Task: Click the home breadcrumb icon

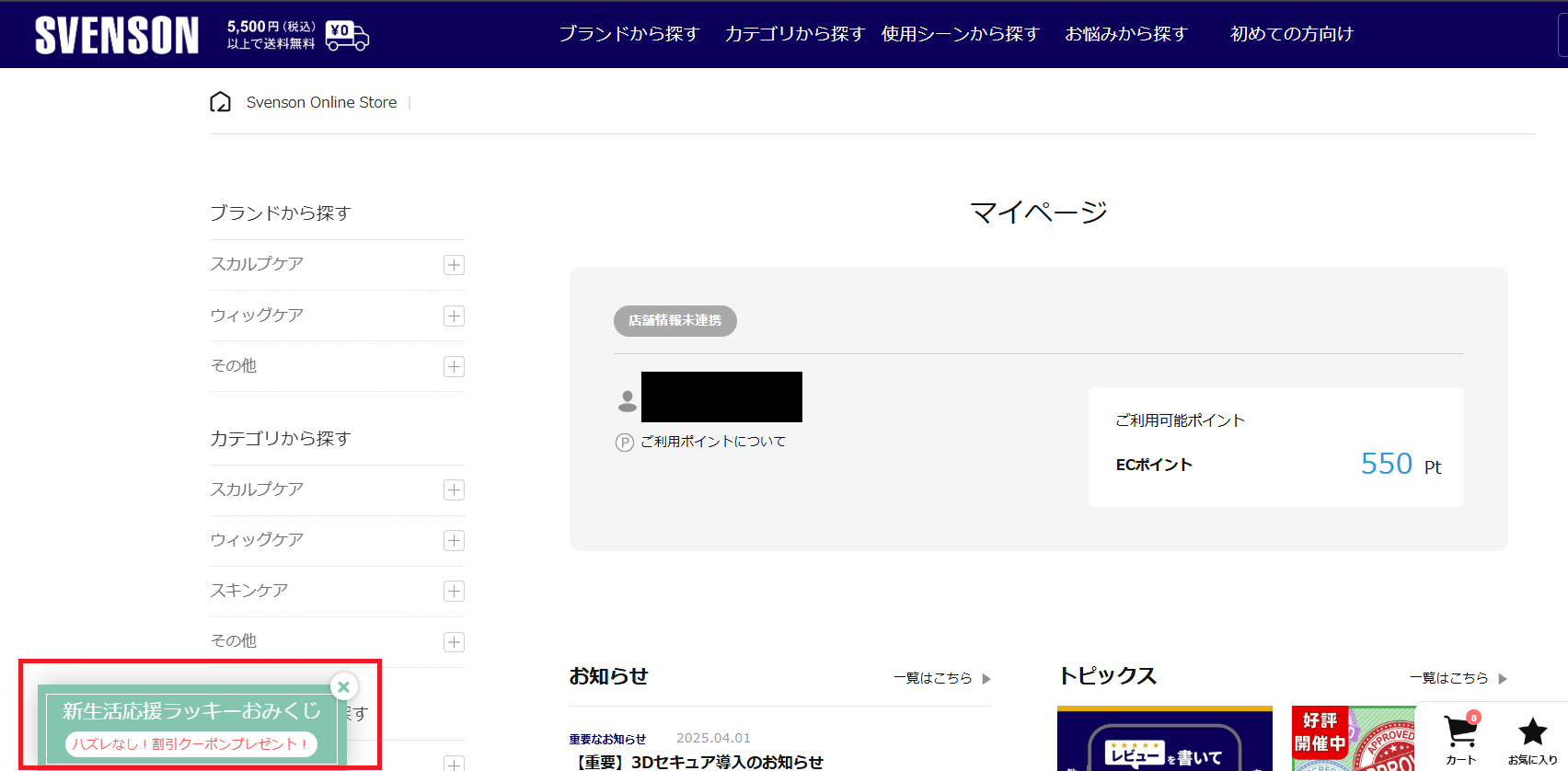Action: 220,102
